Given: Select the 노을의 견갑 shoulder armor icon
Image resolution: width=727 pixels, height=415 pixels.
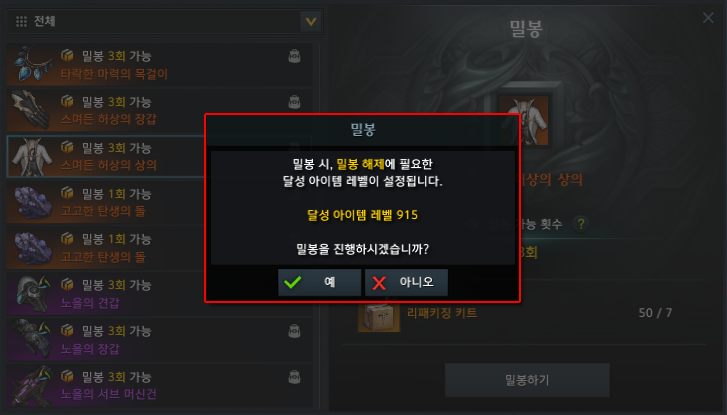Looking at the screenshot, I should pyautogui.click(x=32, y=294).
